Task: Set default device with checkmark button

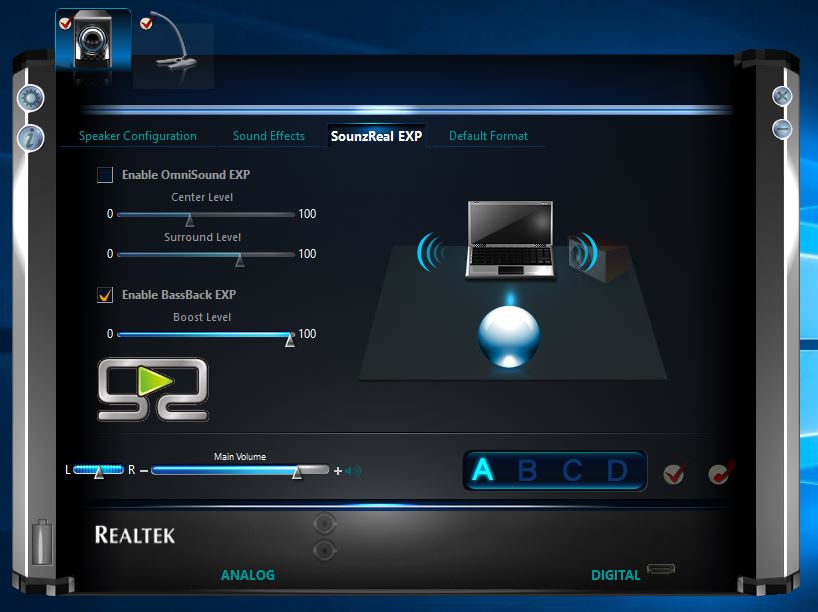Action: (674, 473)
